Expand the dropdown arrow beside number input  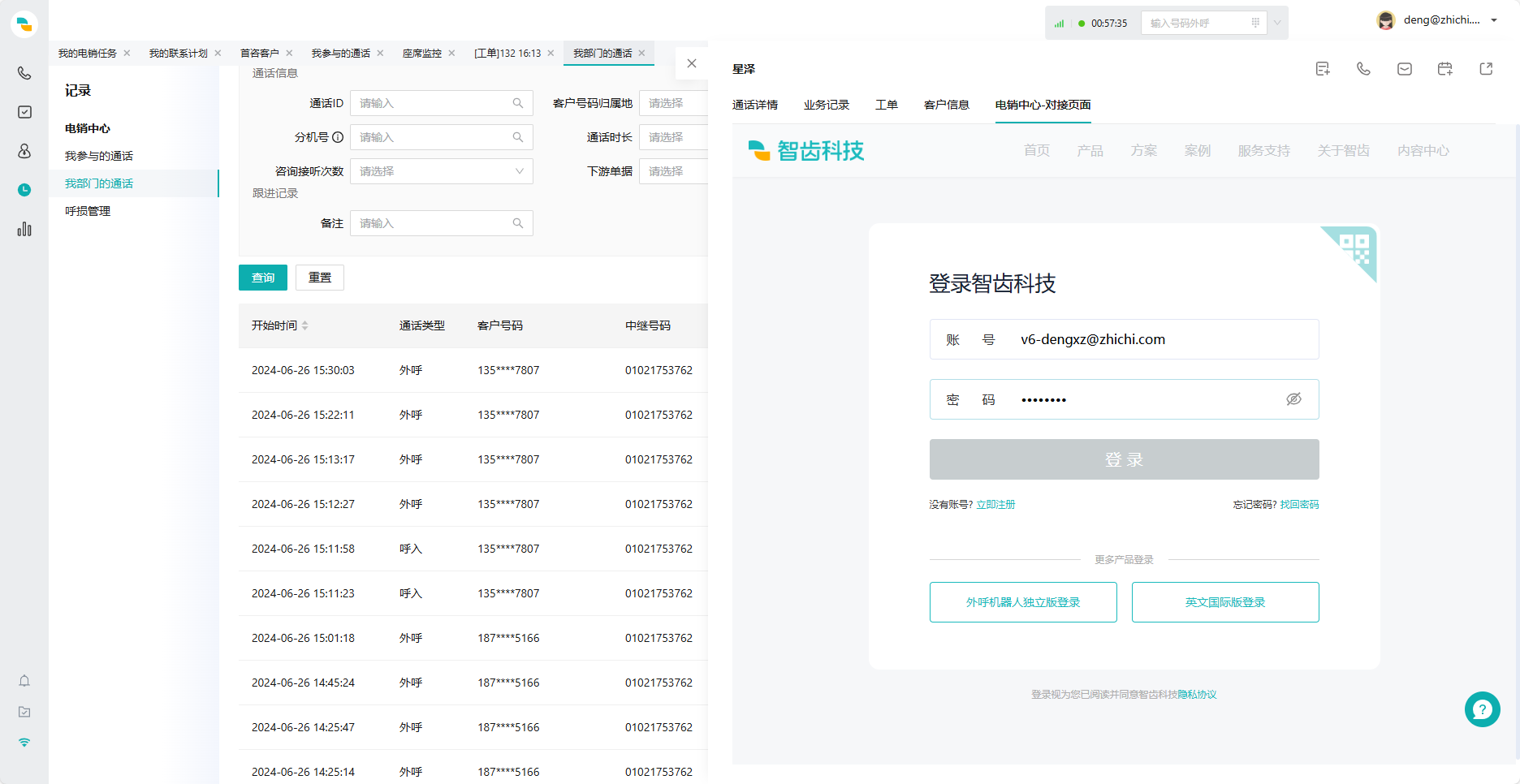[1277, 23]
